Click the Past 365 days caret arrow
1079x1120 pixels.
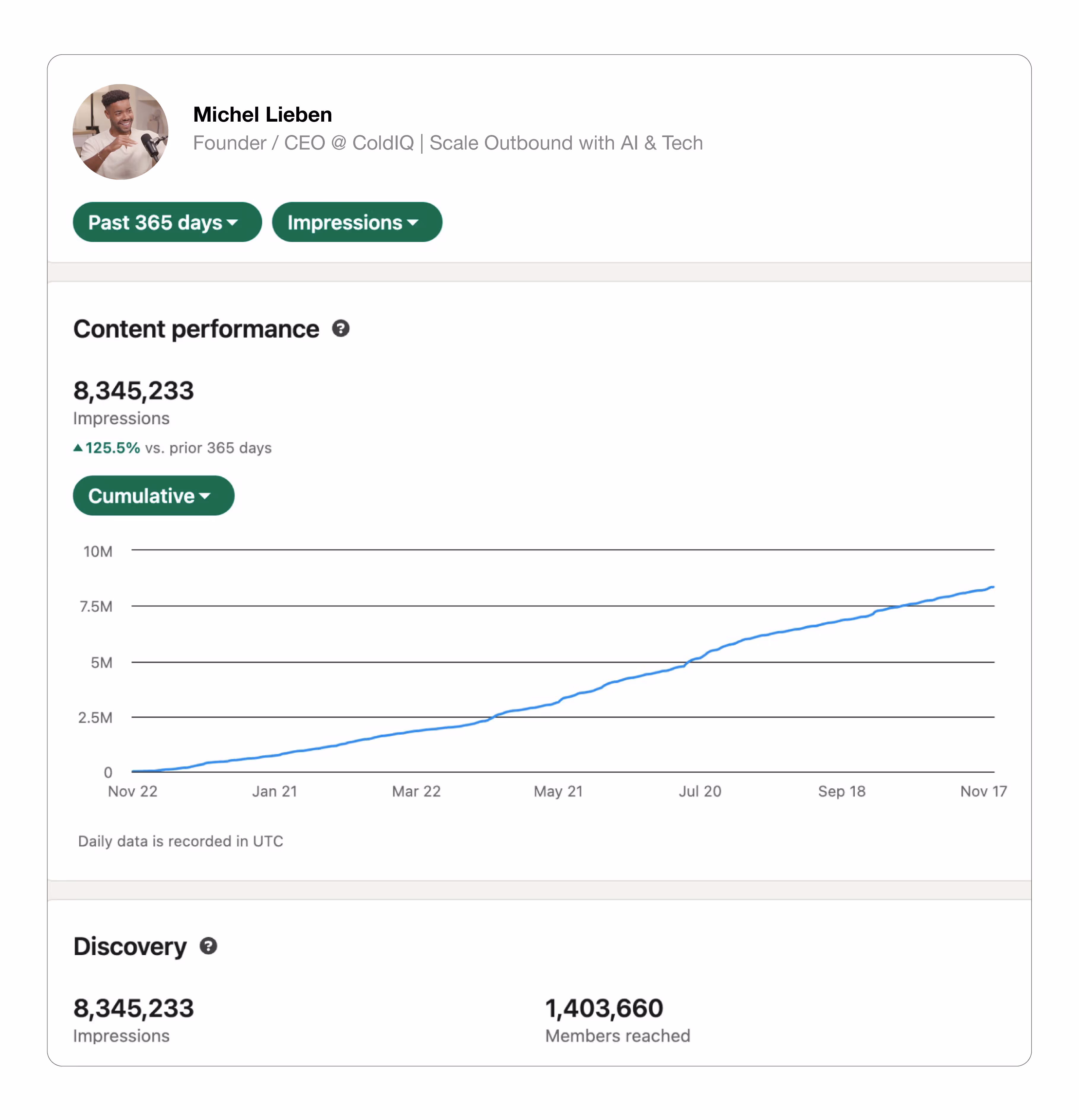point(233,222)
